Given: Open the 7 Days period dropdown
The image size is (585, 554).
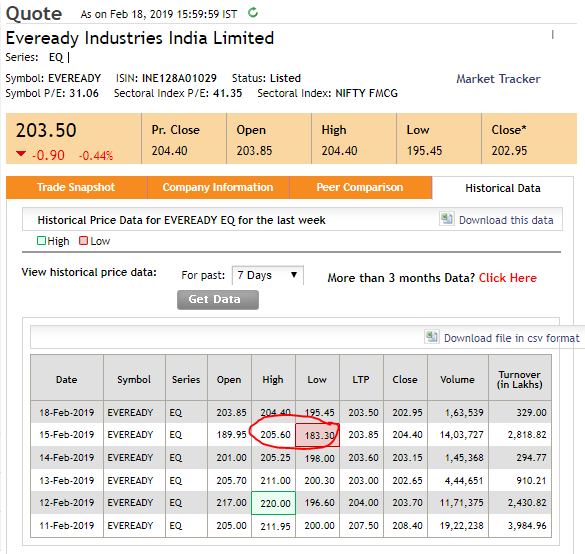Looking at the screenshot, I should click(x=268, y=275).
